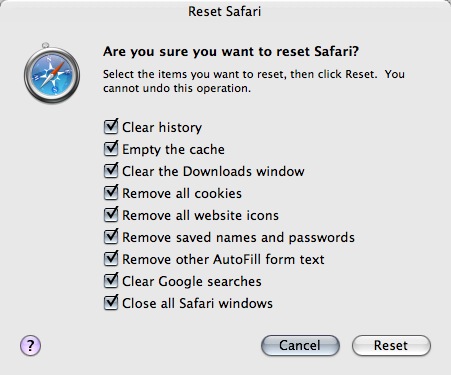Uncheck the Clear history checkbox

111,127
